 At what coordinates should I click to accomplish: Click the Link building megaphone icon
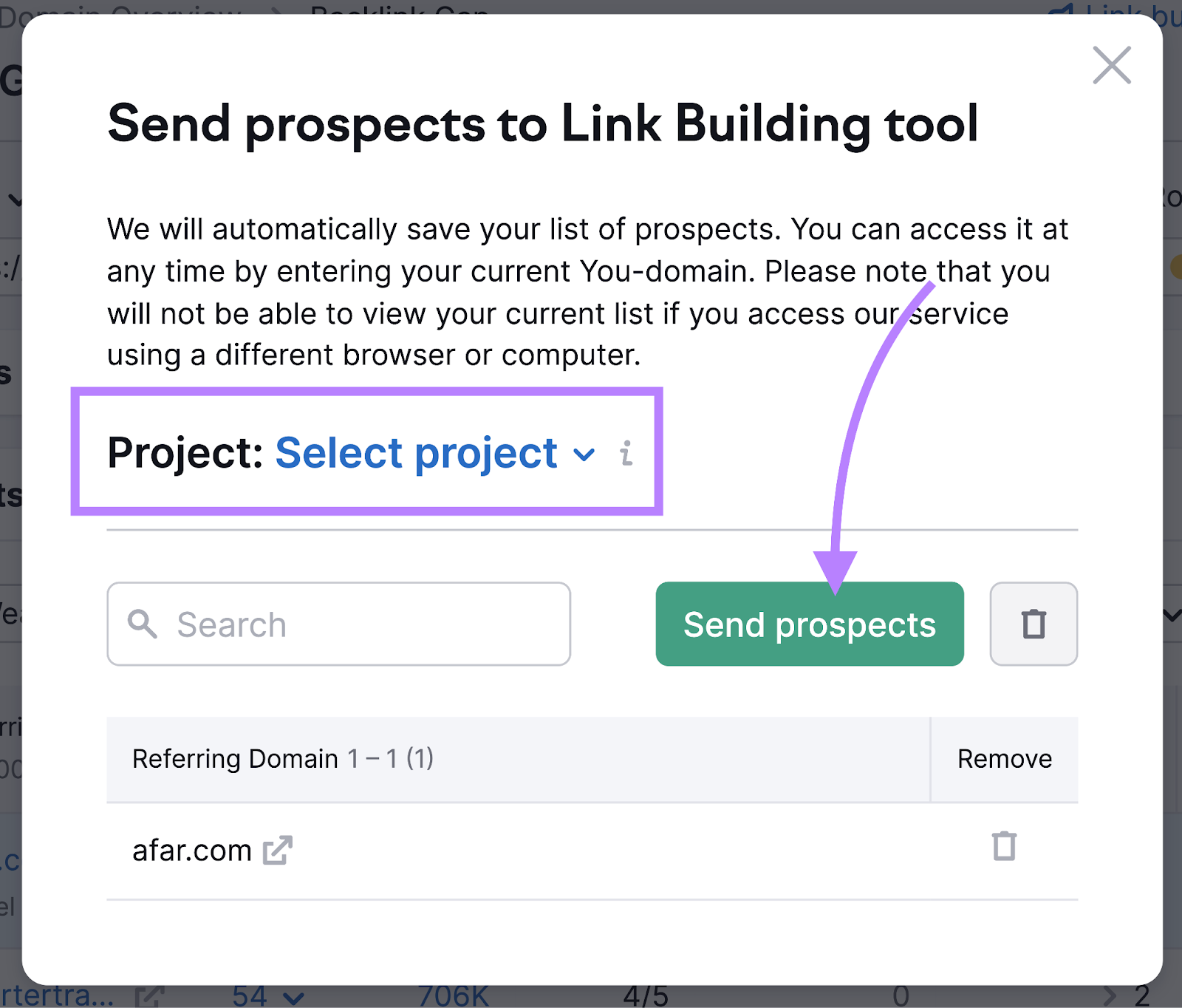point(1062,9)
